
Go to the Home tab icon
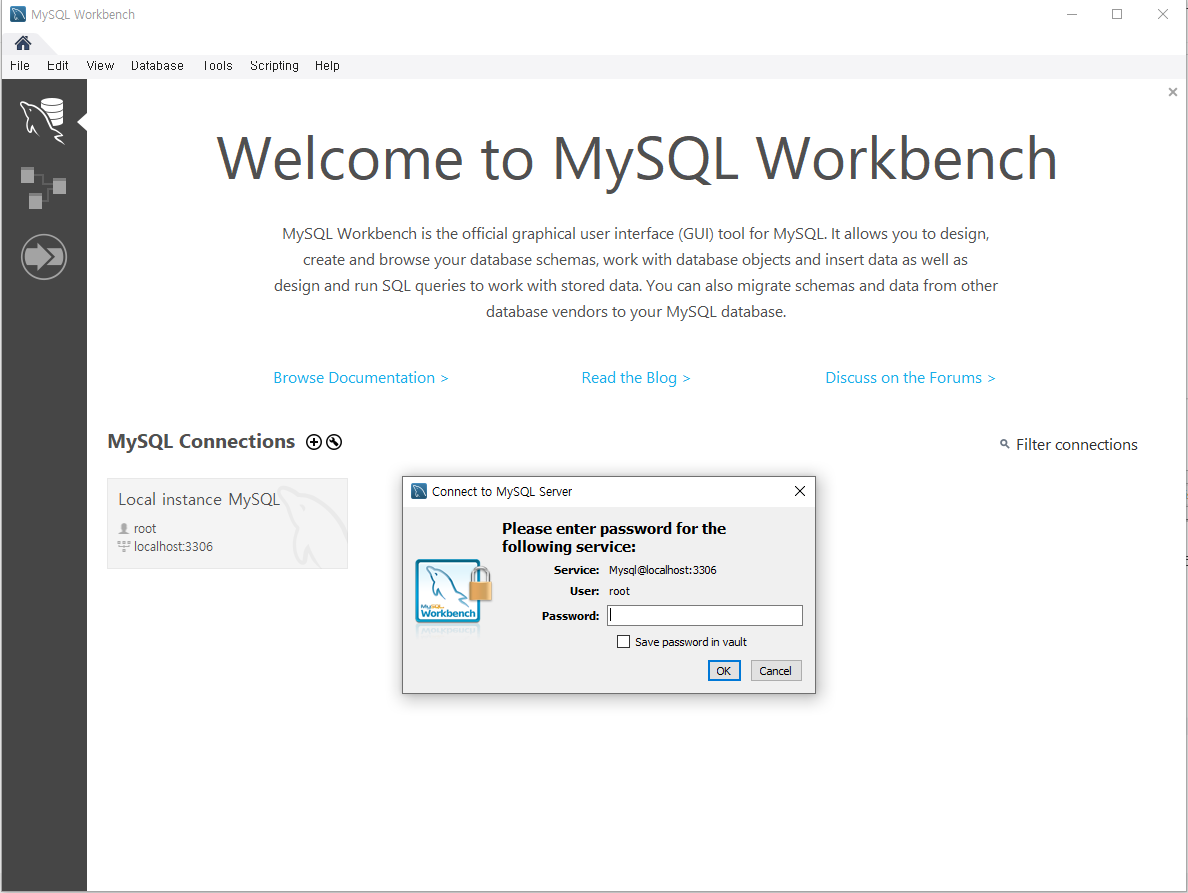(23, 43)
